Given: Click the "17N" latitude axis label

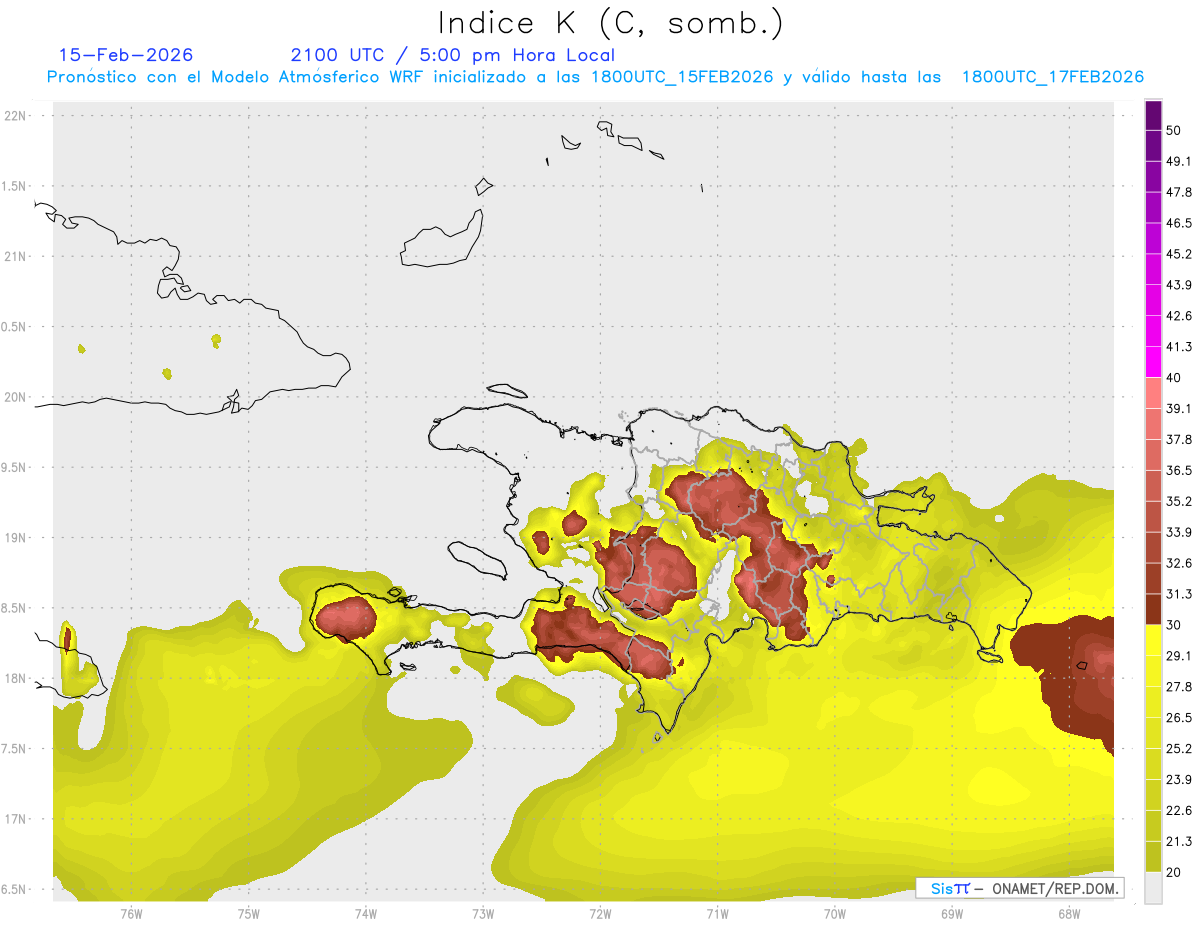Looking at the screenshot, I should pos(17,819).
